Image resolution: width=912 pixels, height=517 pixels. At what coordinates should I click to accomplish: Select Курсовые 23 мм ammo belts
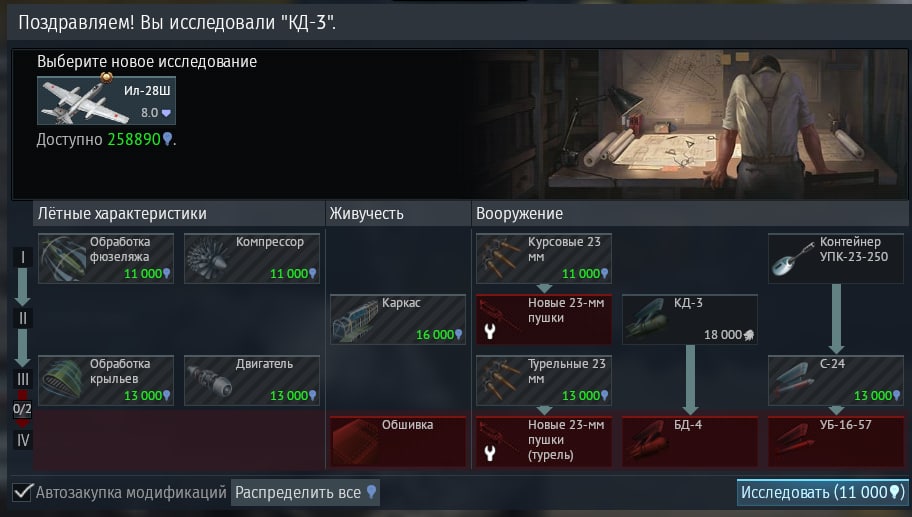click(x=544, y=258)
